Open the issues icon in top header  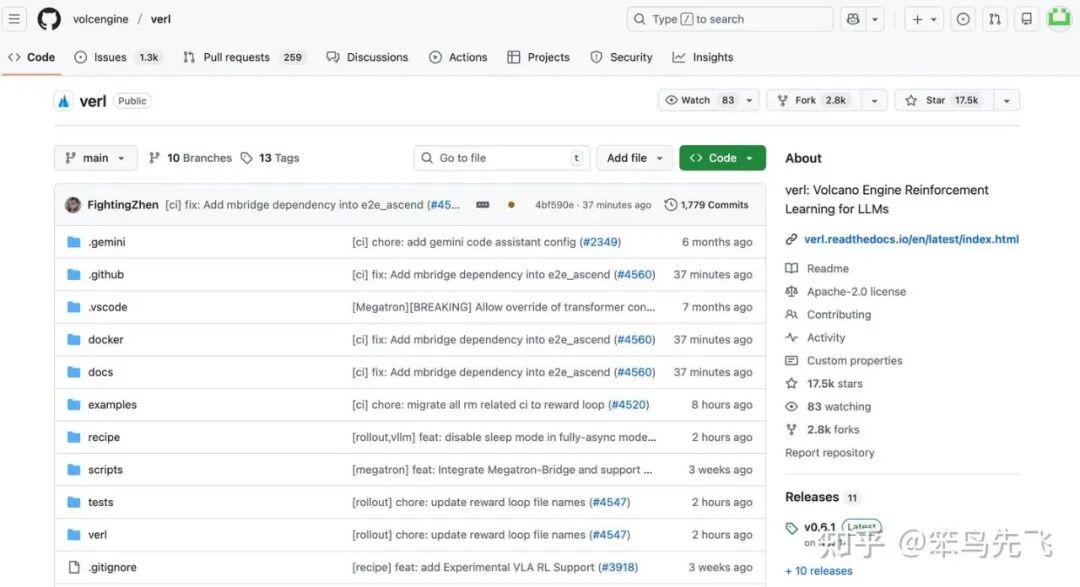[x=963, y=19]
